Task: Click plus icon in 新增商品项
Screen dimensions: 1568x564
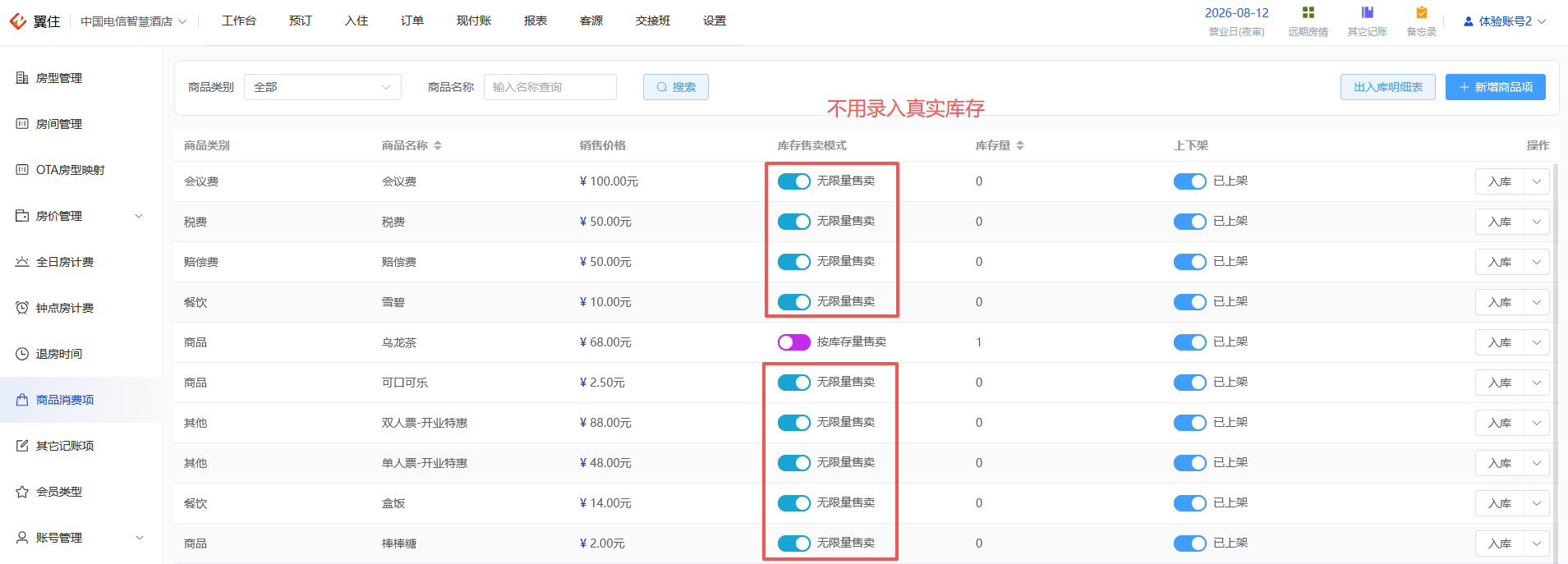Action: (x=1465, y=87)
